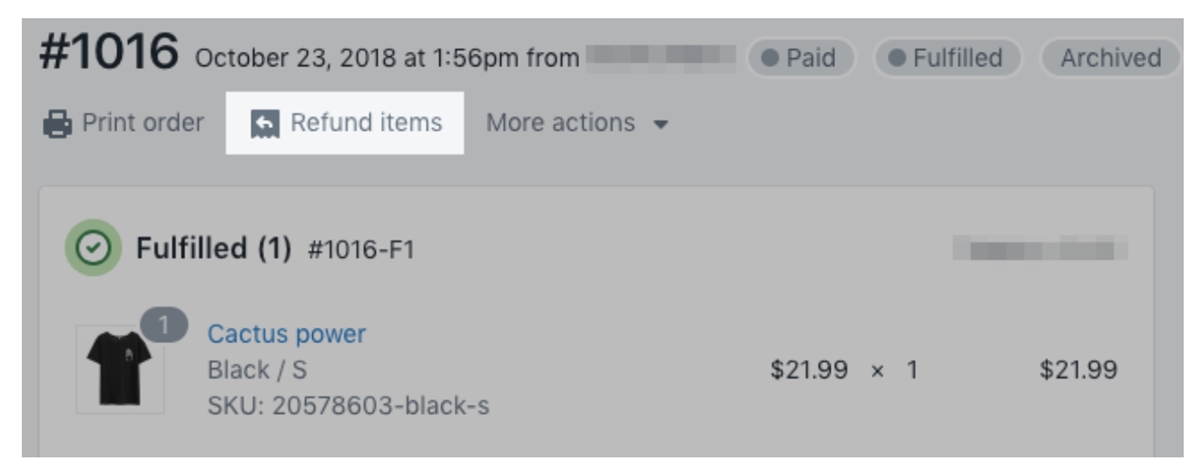Click the printer icon beside Print order
This screenshot has width=1200, height=470.
57,124
